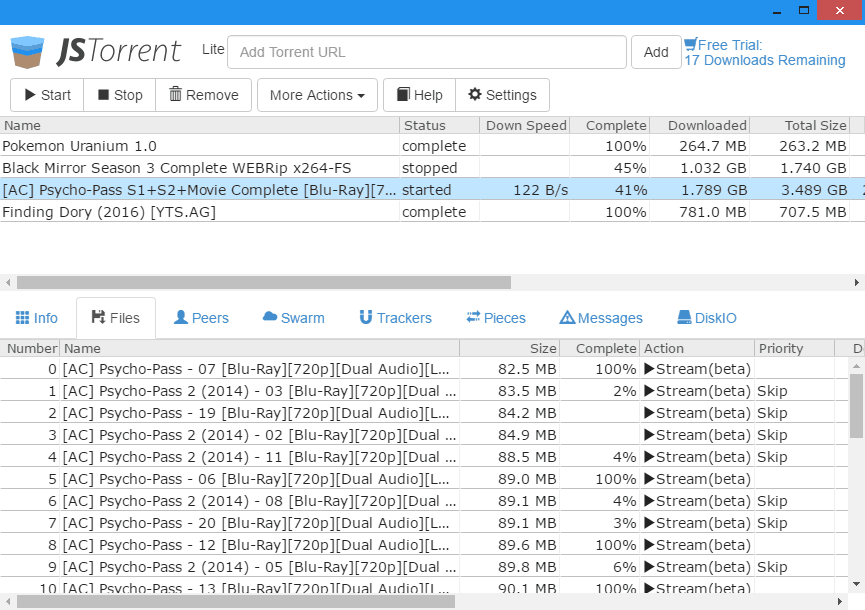This screenshot has height=610, width=865.
Task: Sort torrents by Name column header
Action: pos(200,125)
